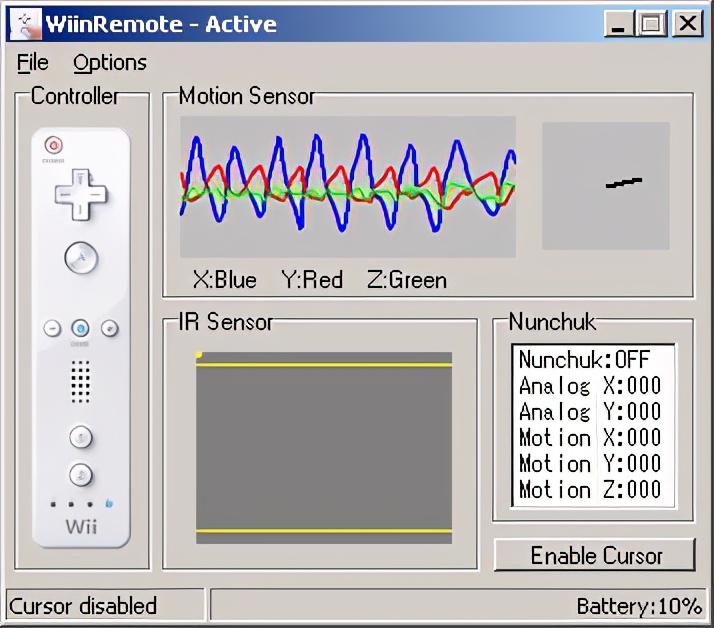
Task: Click the 1 button on the remote image
Action: pos(81,437)
